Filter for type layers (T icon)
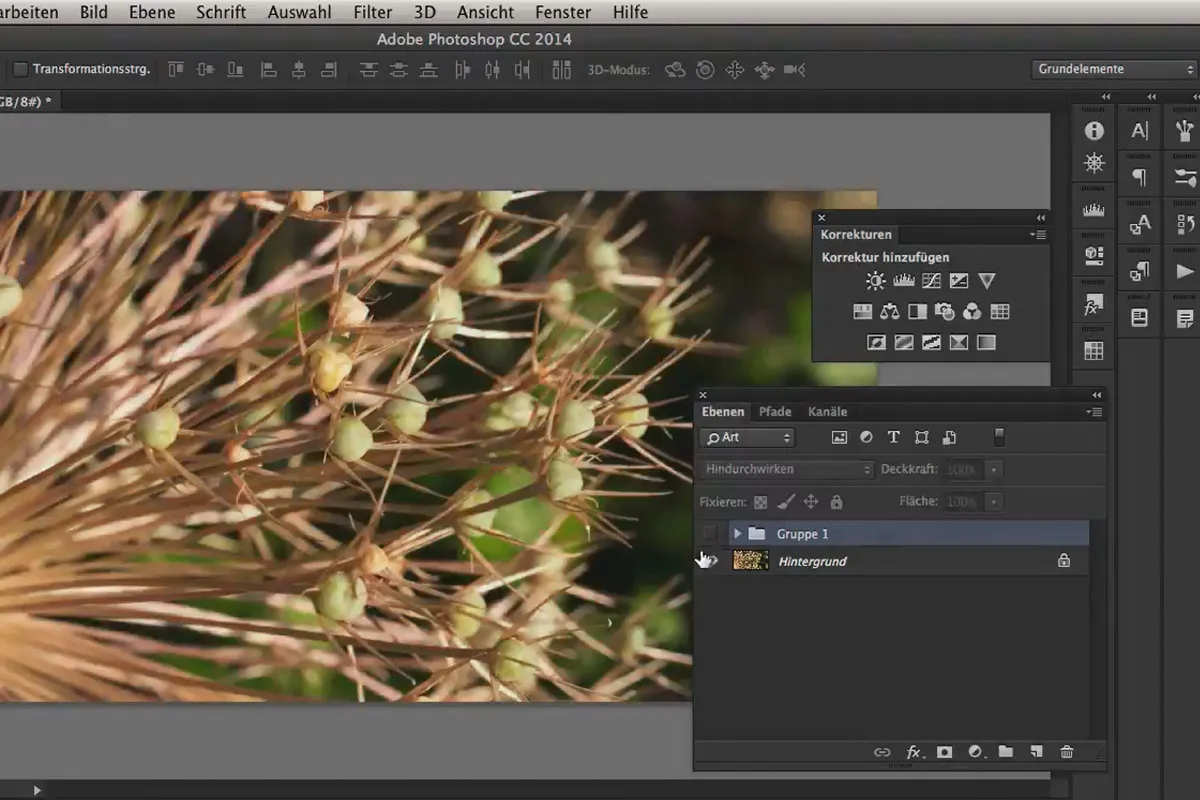 [894, 437]
